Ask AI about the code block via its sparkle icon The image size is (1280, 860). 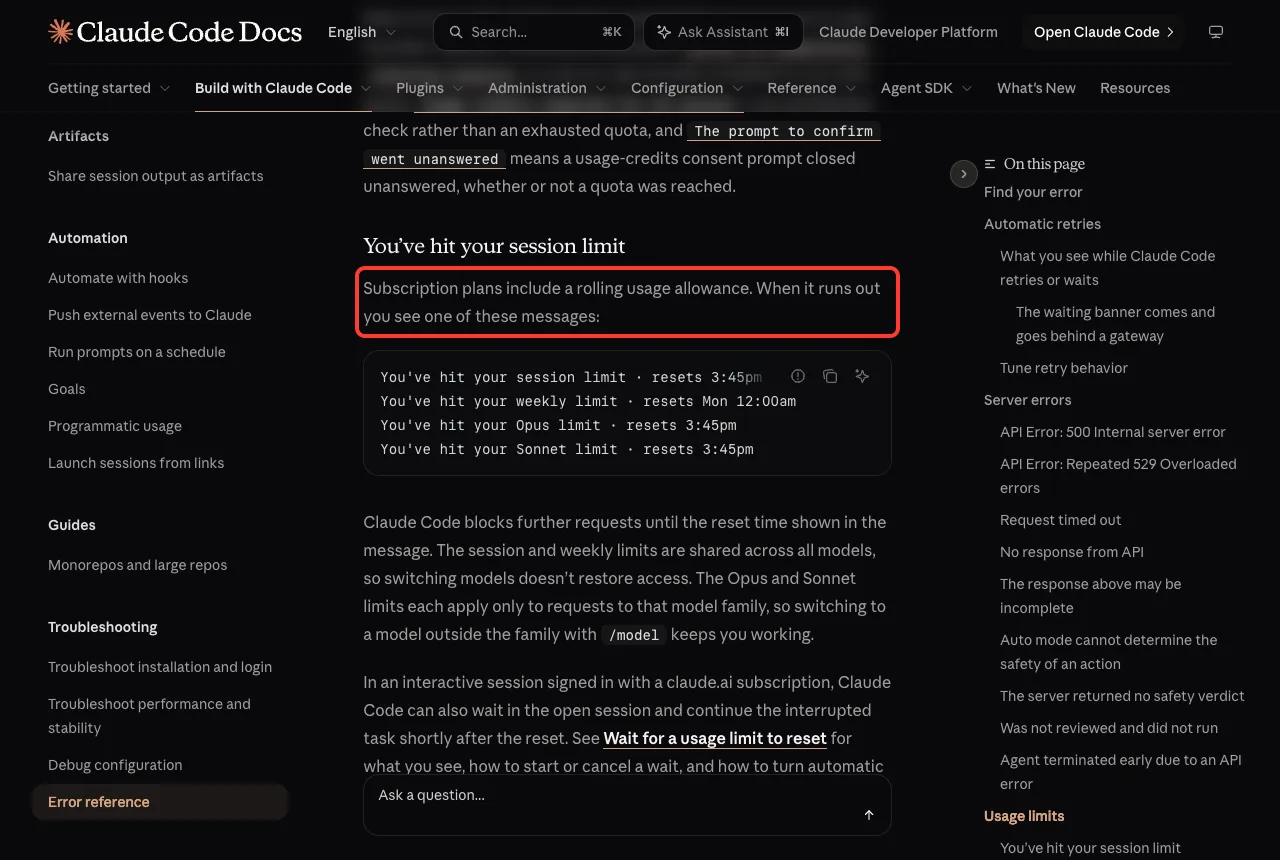click(x=862, y=376)
